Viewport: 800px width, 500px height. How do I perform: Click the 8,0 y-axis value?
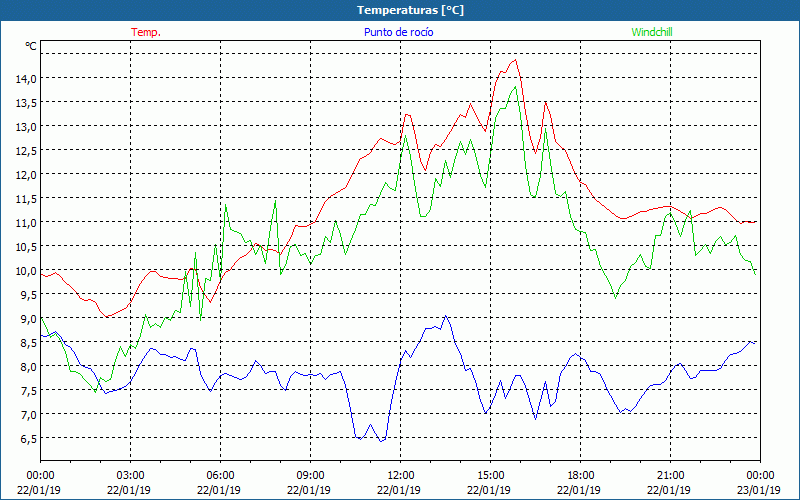(x=28, y=366)
